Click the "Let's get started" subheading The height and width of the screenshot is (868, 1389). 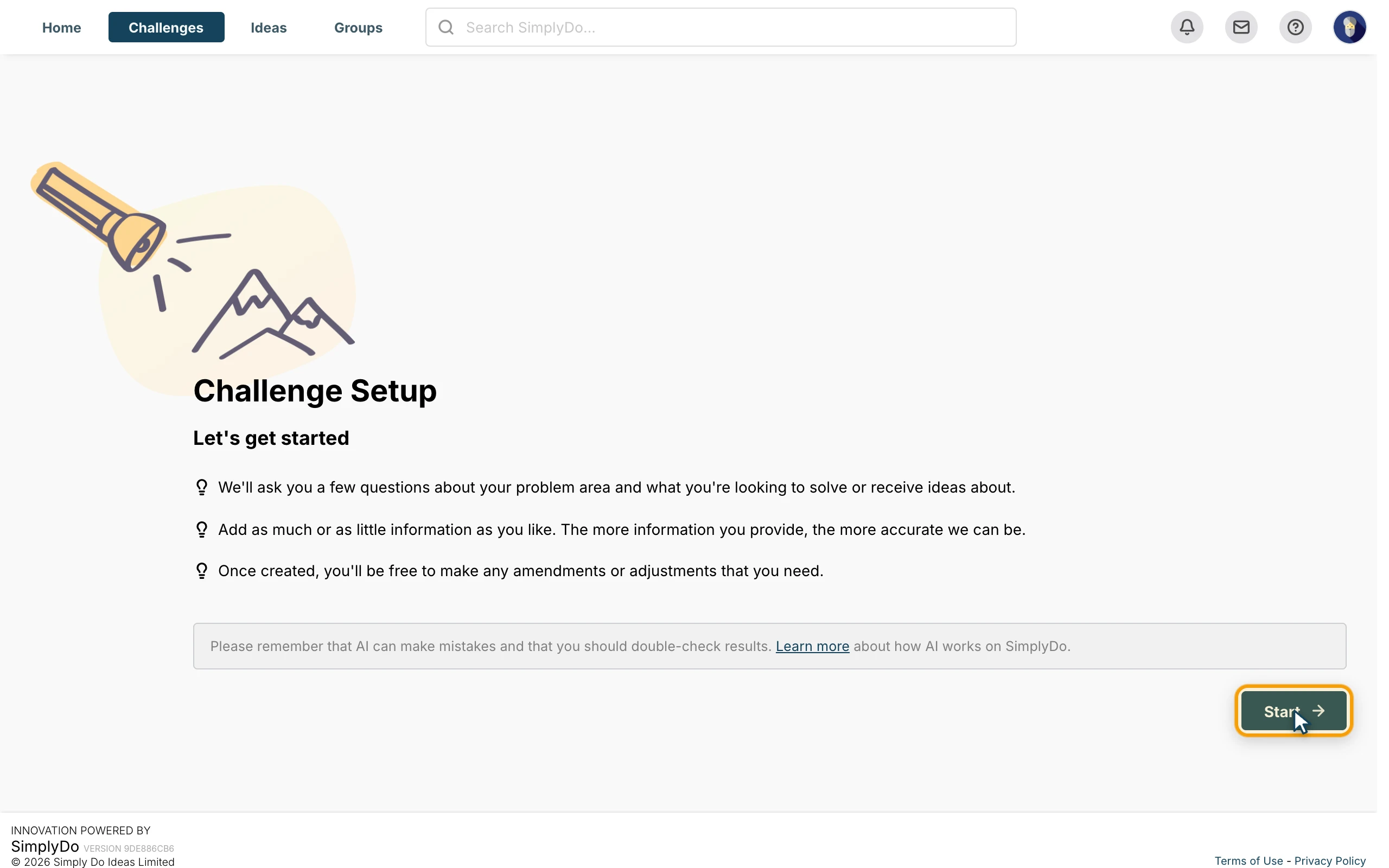271,438
